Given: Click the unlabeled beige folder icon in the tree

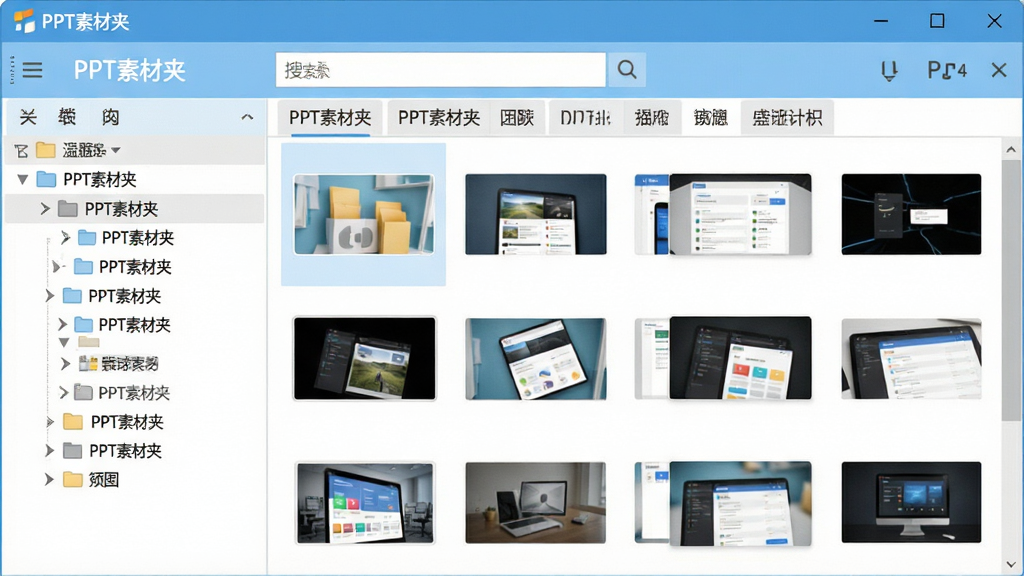Looking at the screenshot, I should (x=89, y=342).
